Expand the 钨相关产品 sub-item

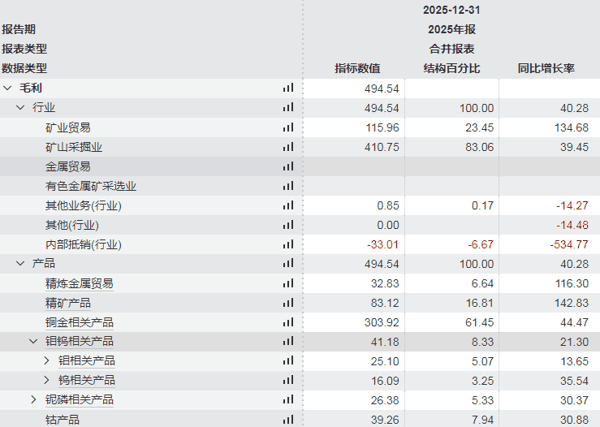tap(47, 380)
